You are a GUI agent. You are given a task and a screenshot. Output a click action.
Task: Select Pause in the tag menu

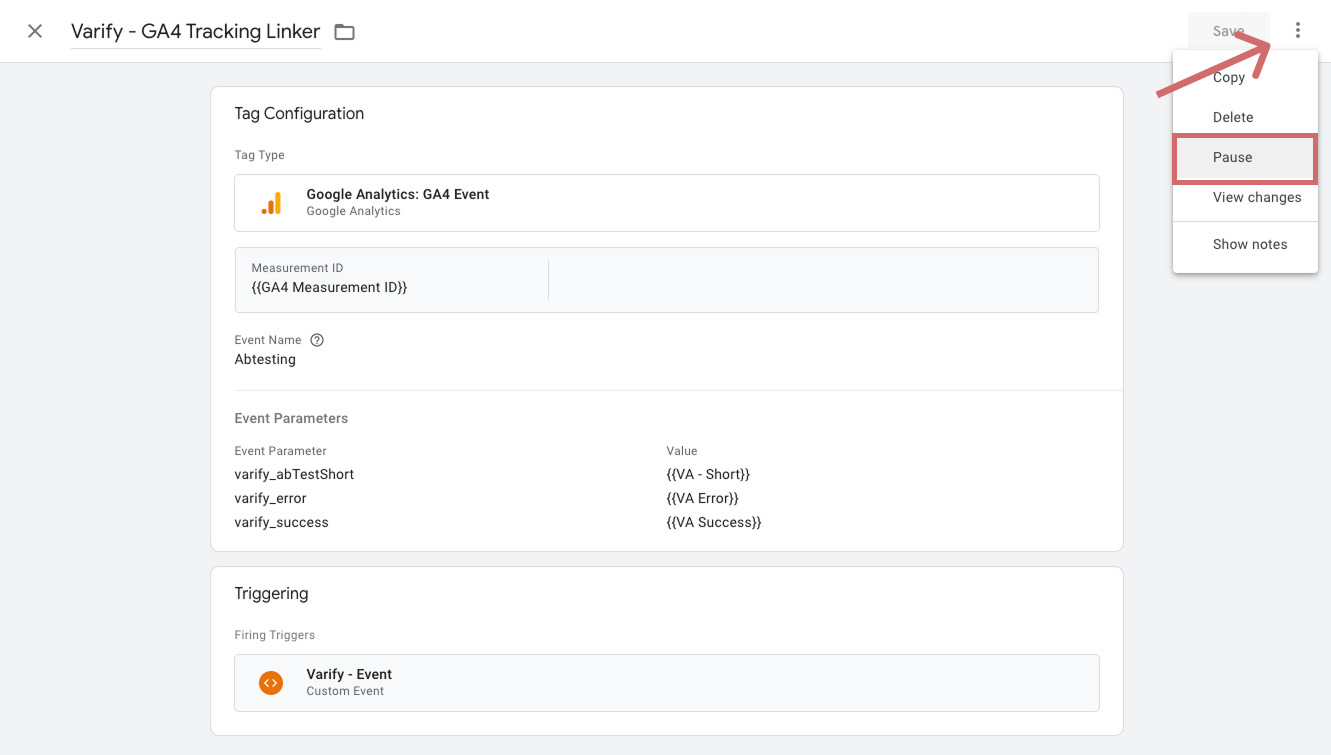tap(1245, 157)
